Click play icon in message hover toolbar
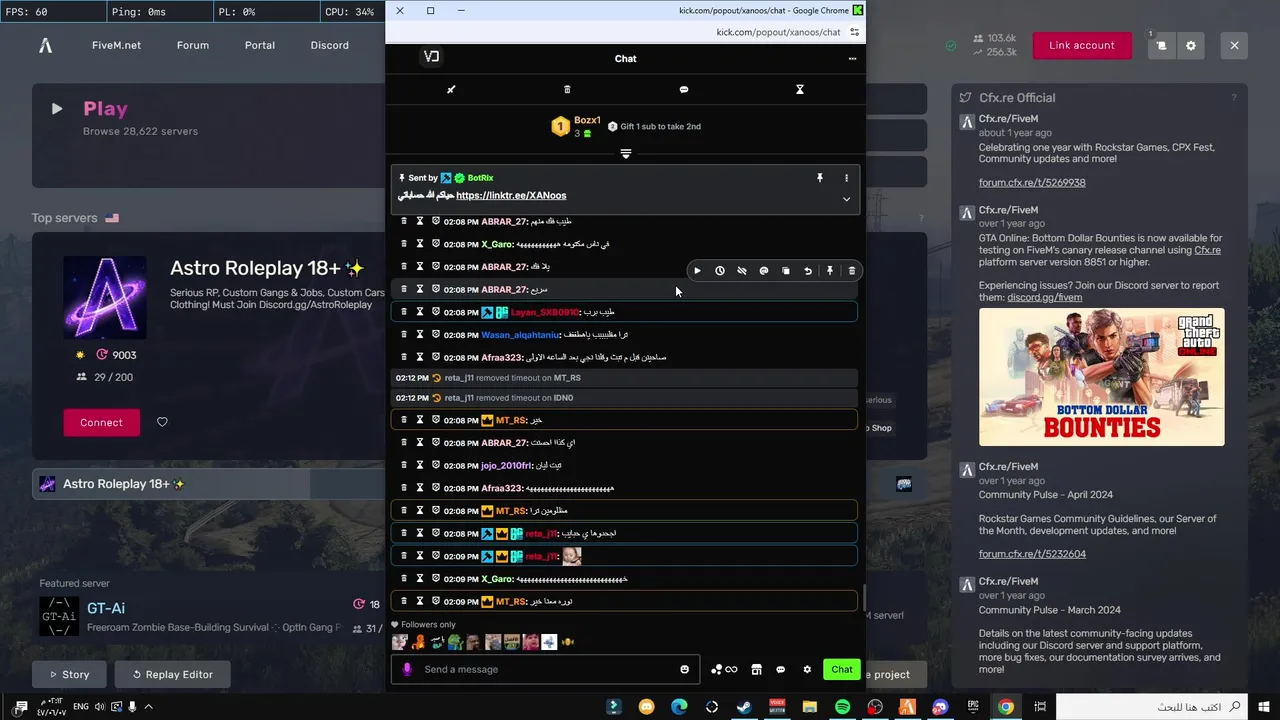Screen dimensions: 1280x720 click(x=697, y=271)
